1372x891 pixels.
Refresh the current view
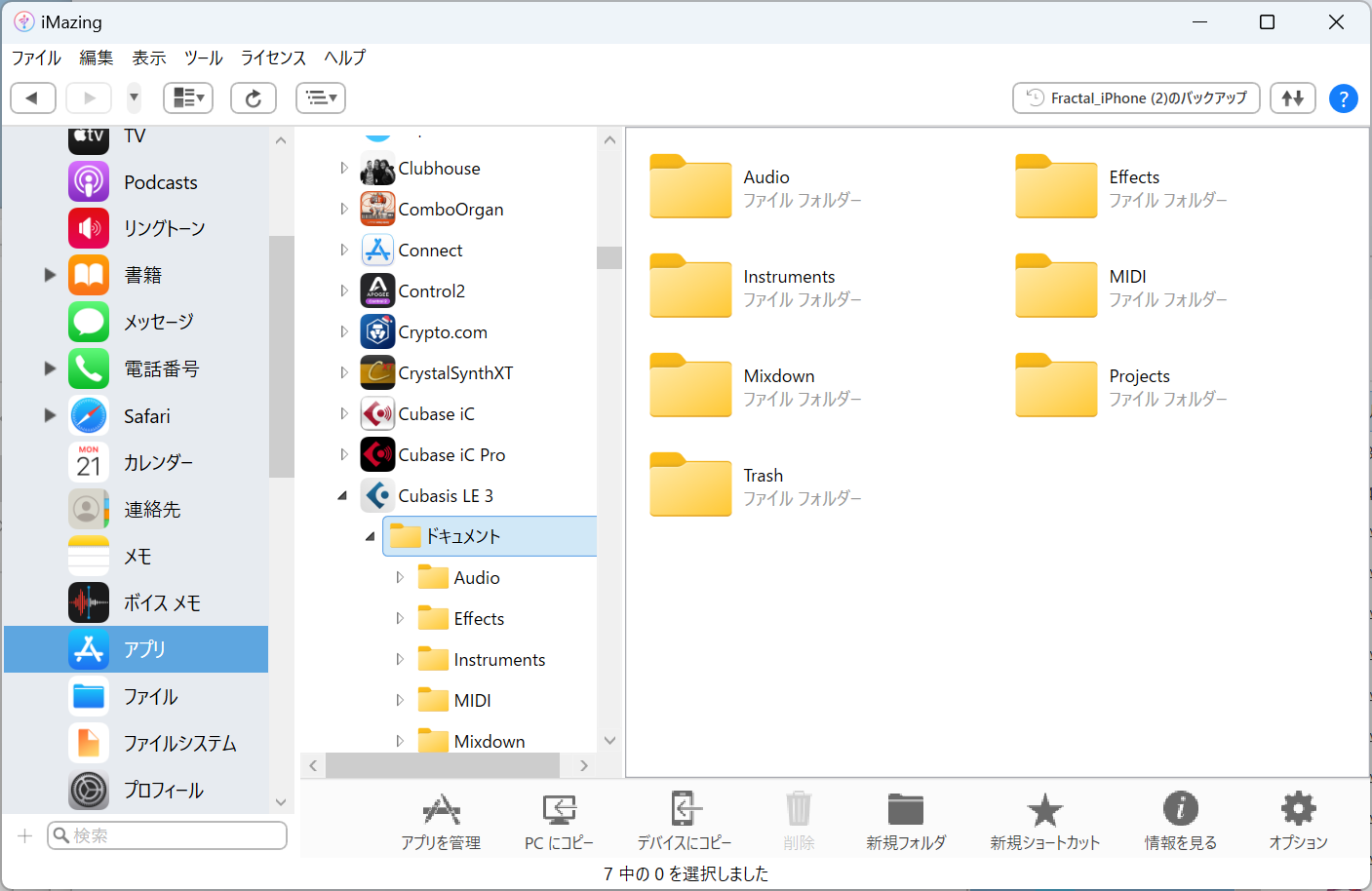coord(254,98)
